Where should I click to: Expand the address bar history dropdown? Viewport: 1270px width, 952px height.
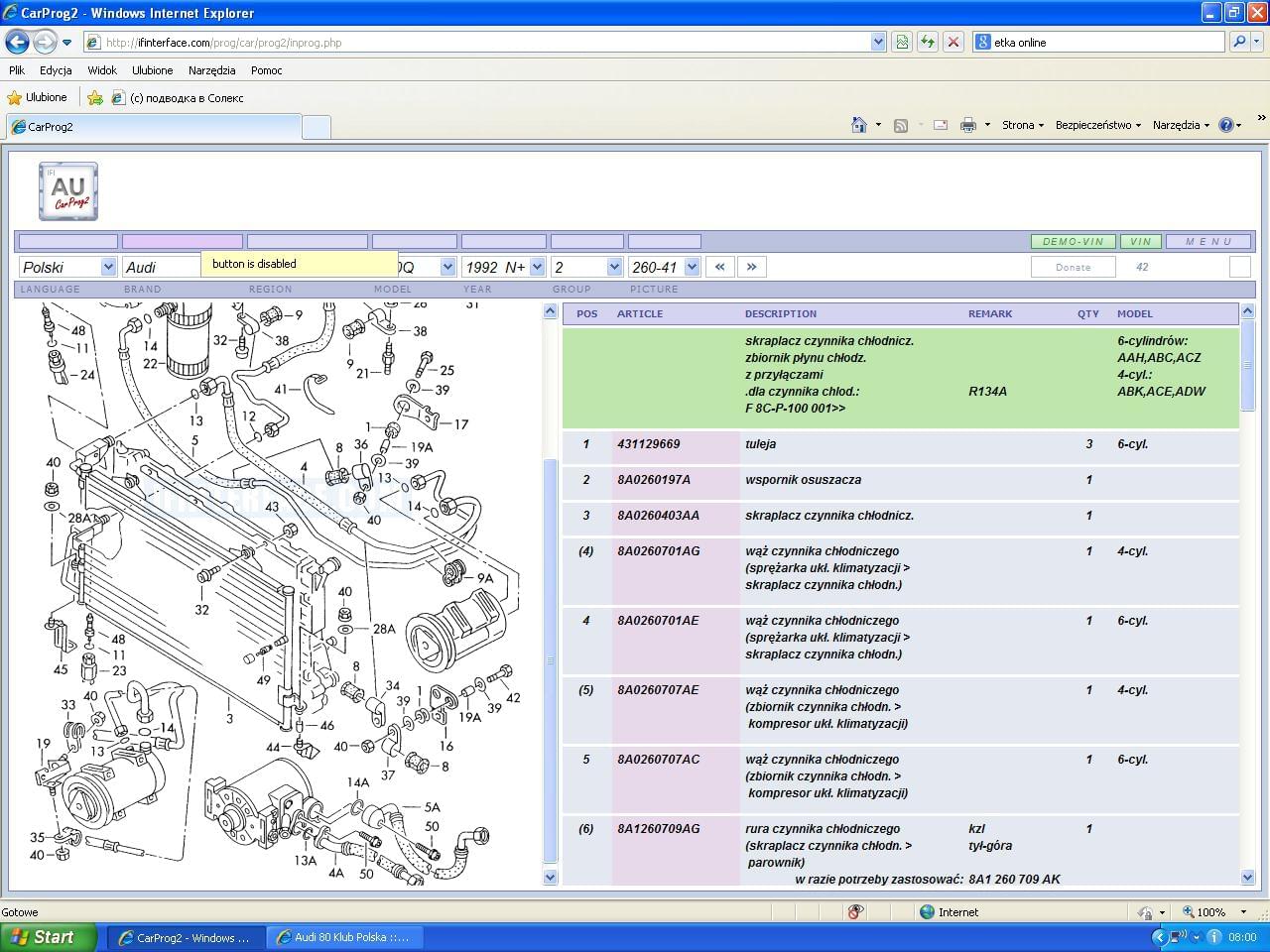878,43
